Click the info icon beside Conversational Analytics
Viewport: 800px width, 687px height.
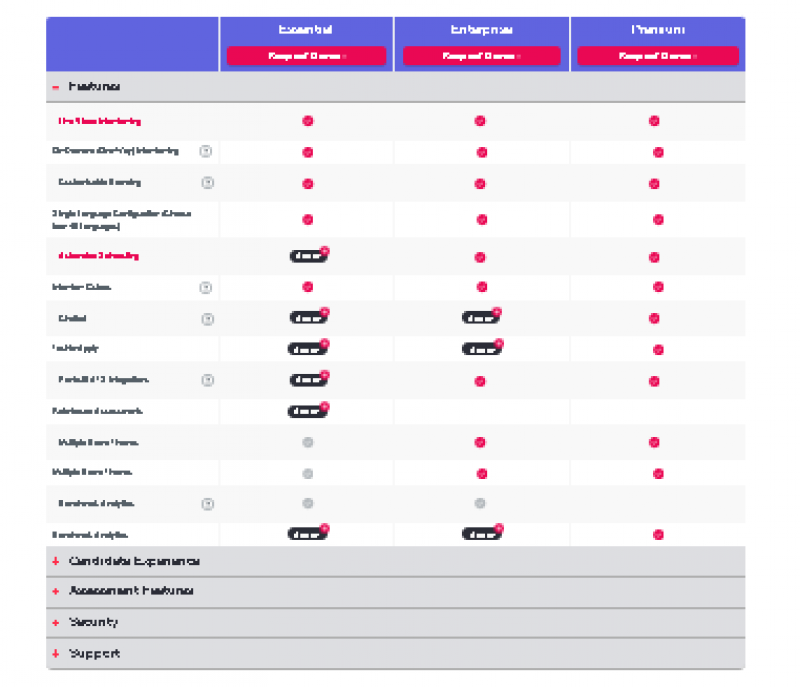[208, 505]
